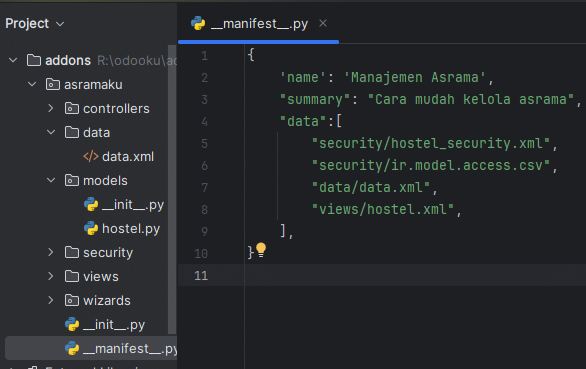Expand the security folder
This screenshot has width=586, height=369.
point(51,252)
